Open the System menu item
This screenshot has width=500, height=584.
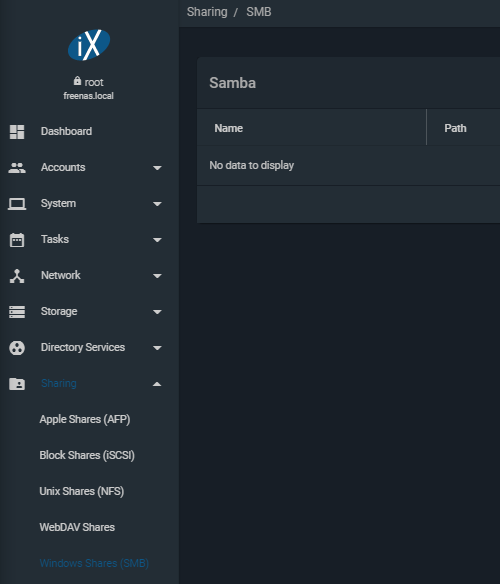click(x=58, y=203)
